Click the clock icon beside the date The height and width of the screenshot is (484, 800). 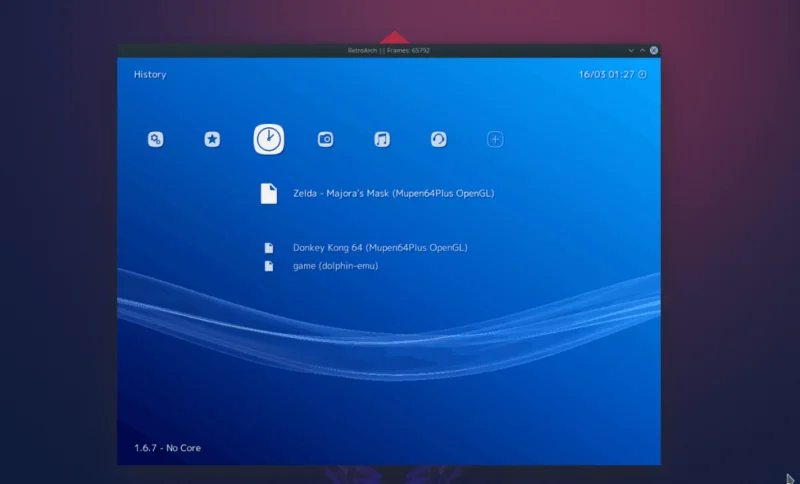tap(642, 74)
